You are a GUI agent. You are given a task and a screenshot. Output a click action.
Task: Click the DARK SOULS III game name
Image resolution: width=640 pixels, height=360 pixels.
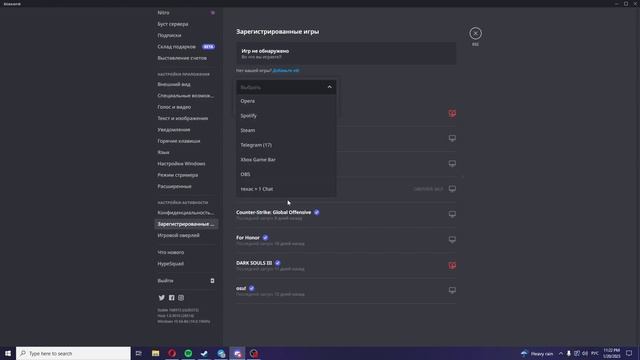[254, 263]
